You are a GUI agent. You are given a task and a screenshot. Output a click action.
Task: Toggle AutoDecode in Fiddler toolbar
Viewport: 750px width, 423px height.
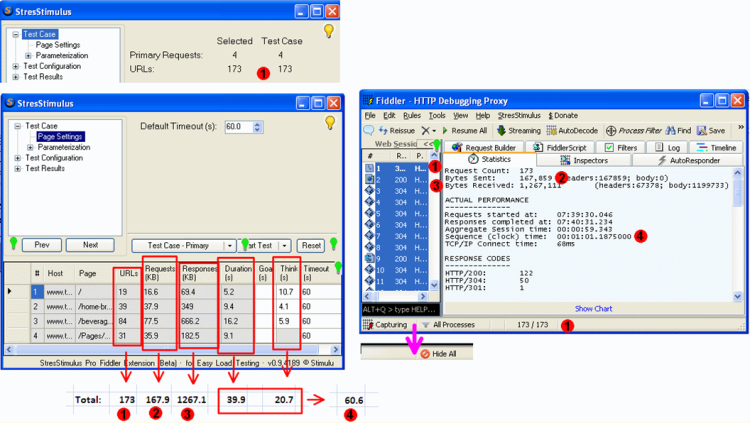click(573, 131)
